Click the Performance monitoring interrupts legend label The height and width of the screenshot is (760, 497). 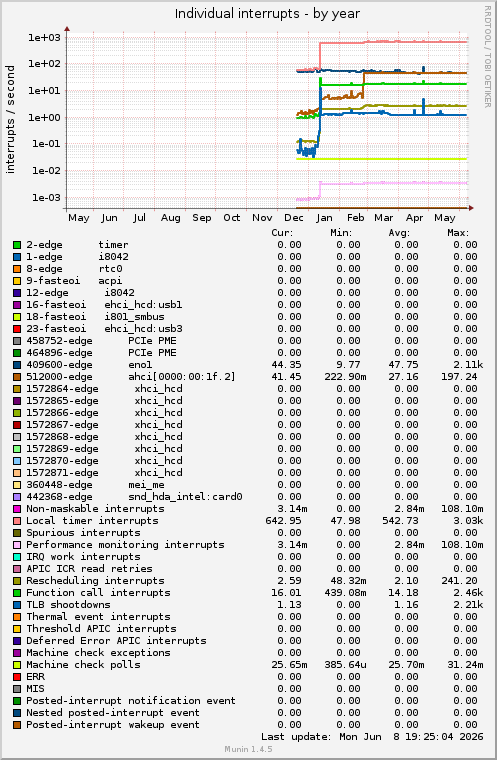[125, 545]
